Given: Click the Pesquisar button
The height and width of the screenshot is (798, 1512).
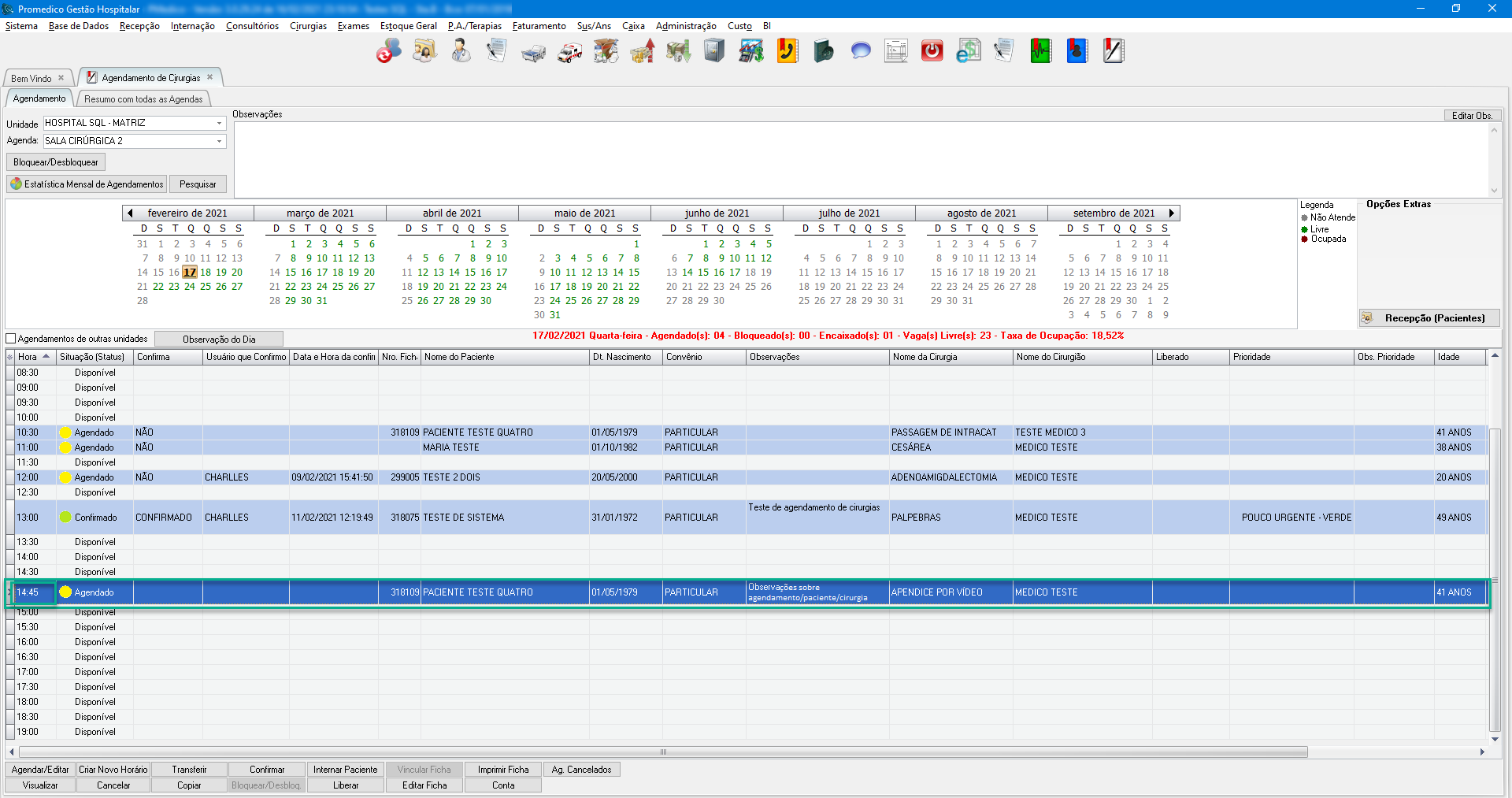Looking at the screenshot, I should 198,184.
